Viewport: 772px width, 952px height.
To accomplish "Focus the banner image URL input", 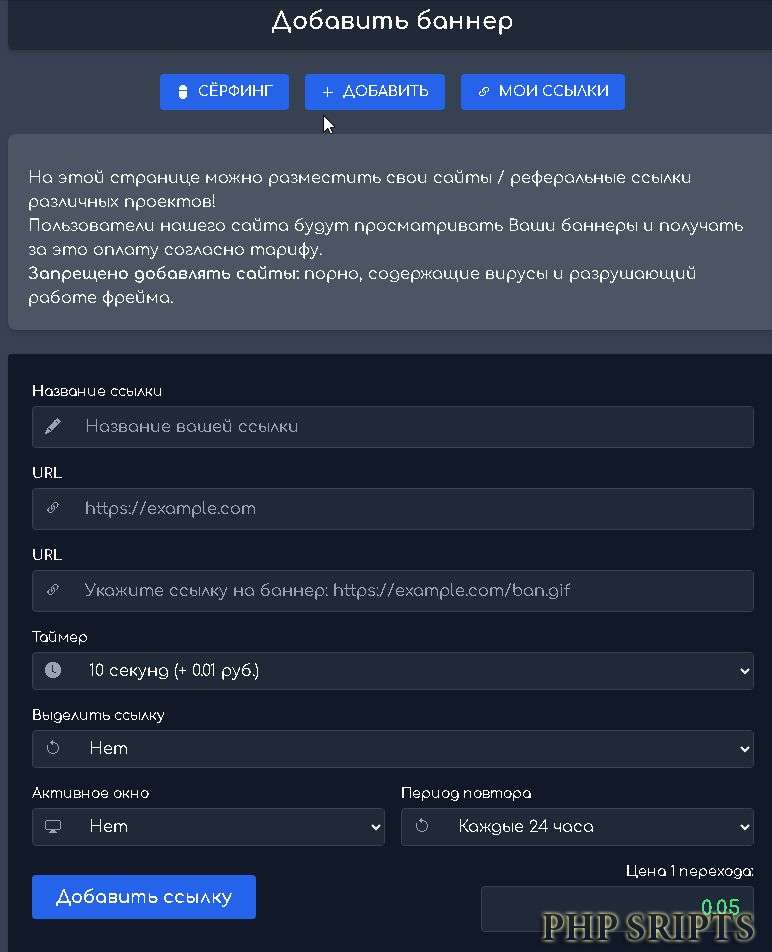I will tap(393, 591).
